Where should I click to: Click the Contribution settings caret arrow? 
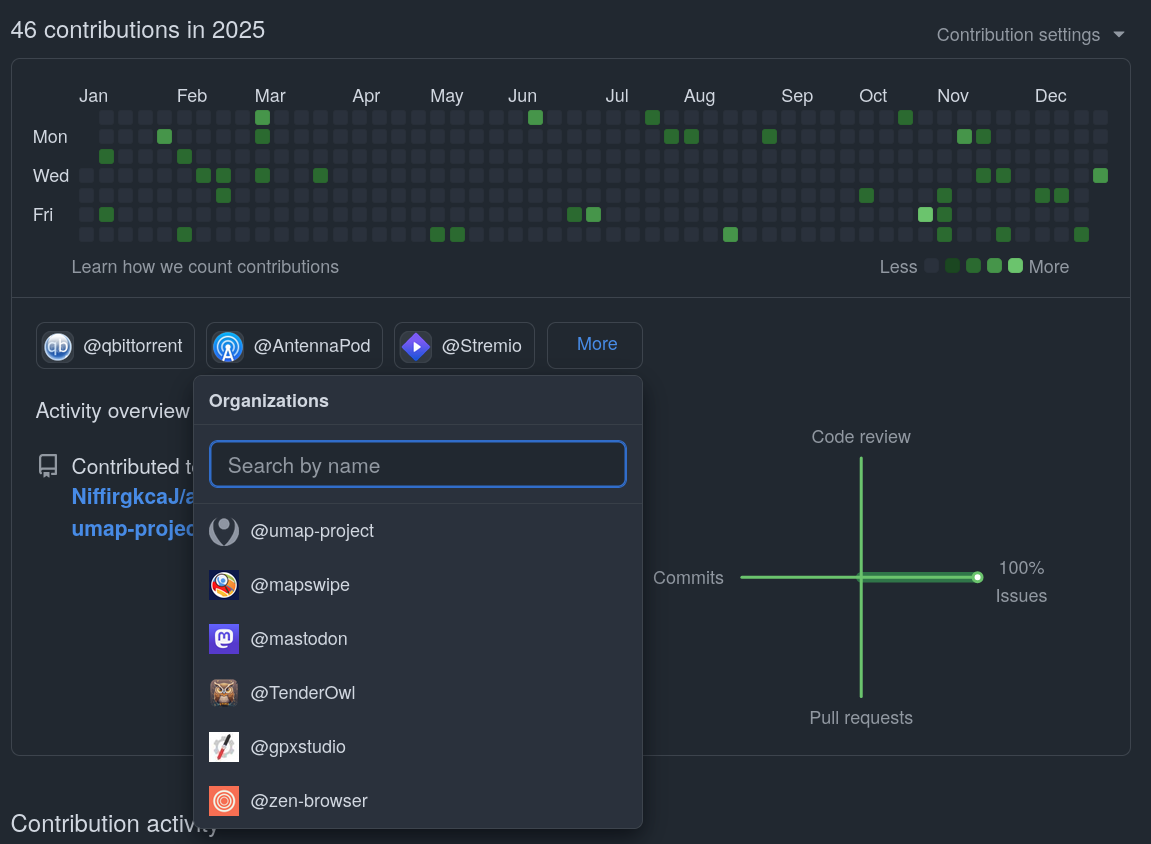[1119, 35]
